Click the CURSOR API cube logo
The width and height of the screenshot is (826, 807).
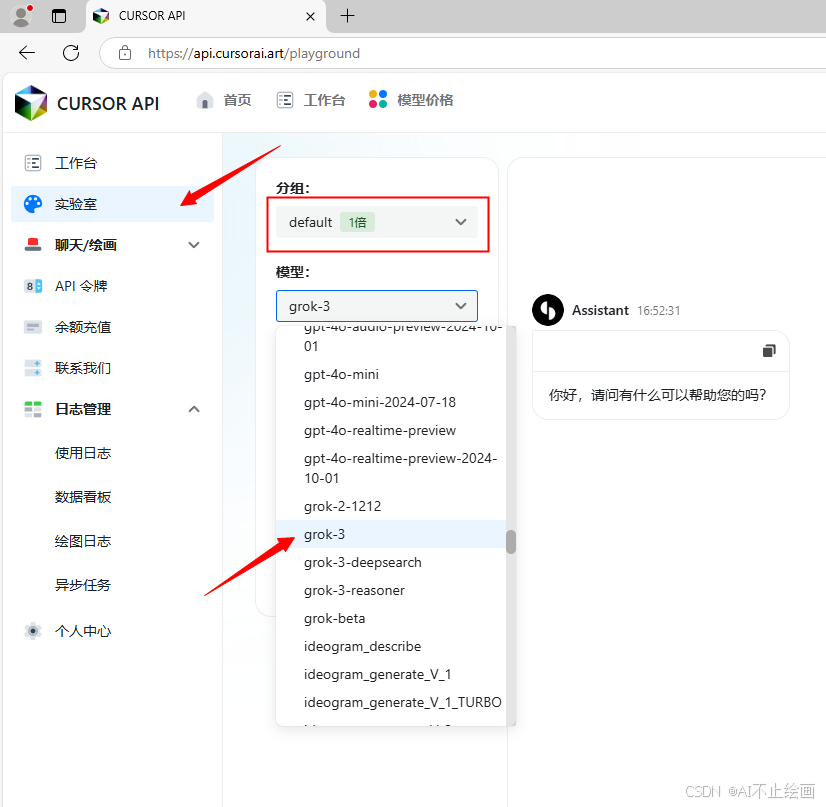(x=31, y=103)
